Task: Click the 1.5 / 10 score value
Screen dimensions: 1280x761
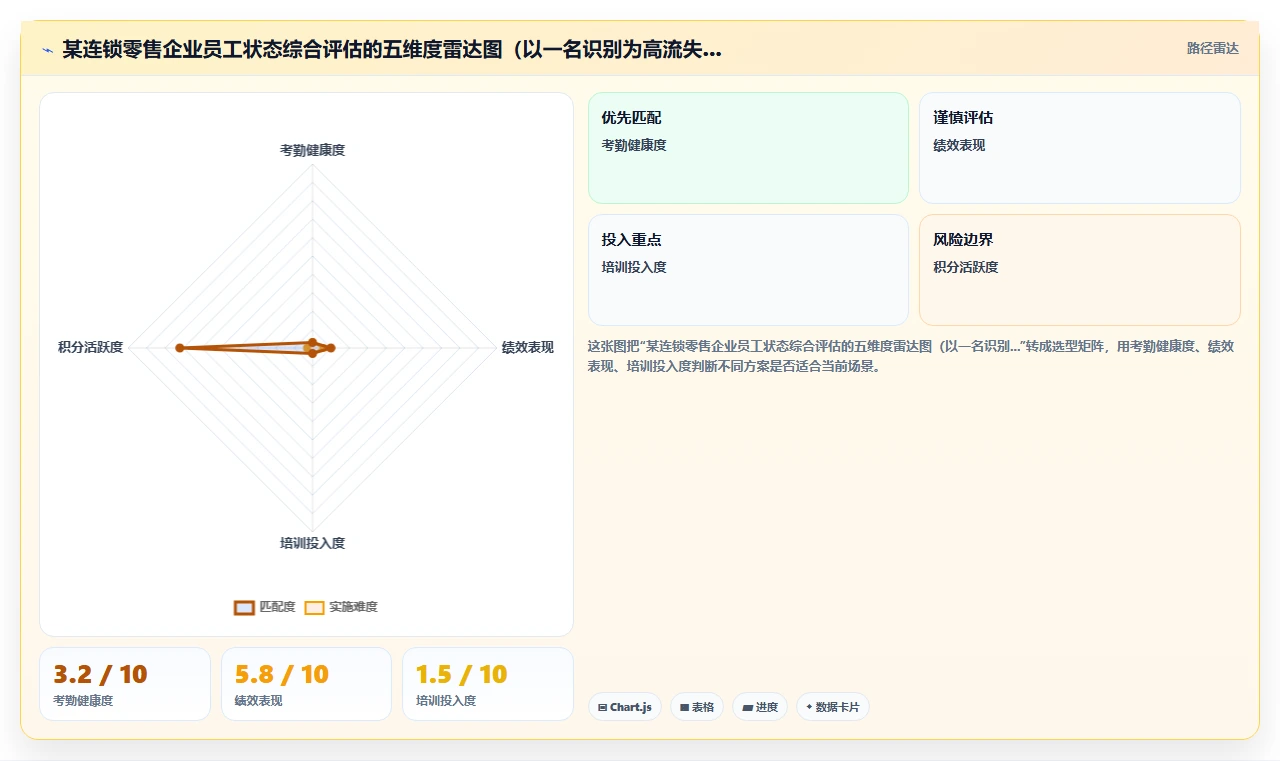Action: pos(462,674)
